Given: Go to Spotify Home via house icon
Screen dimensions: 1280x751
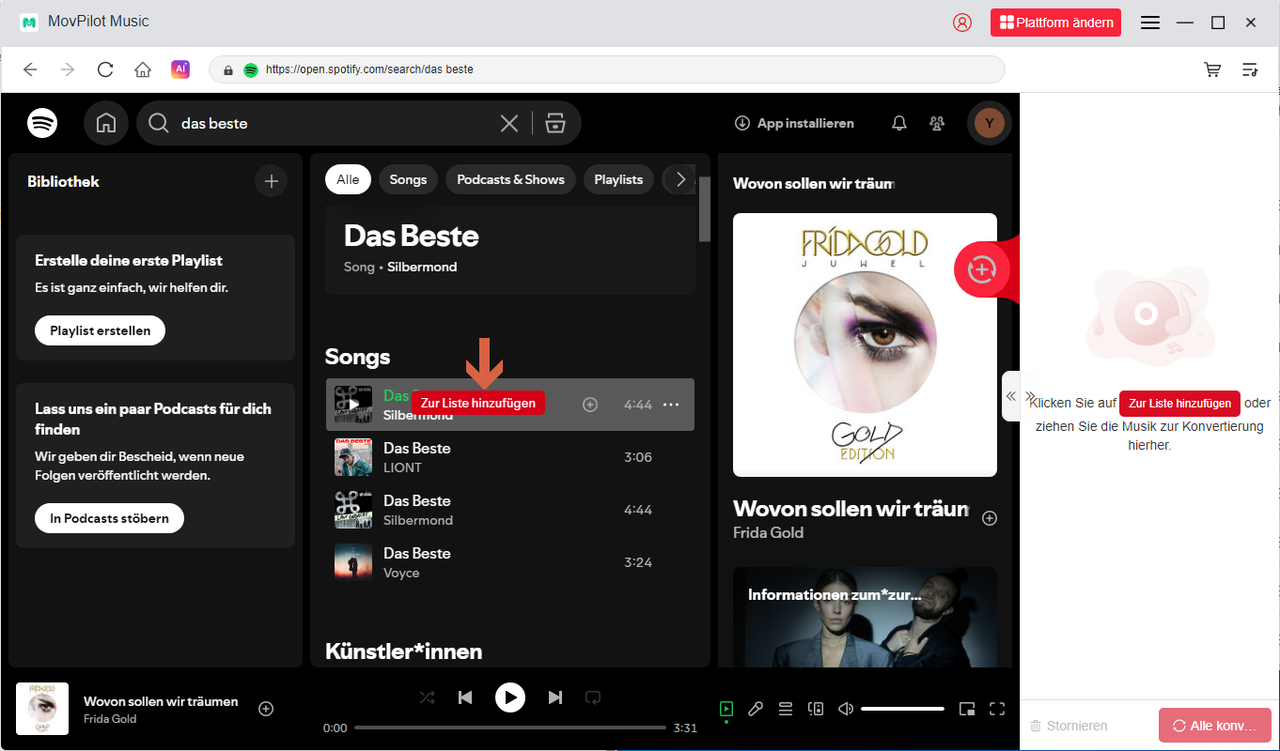Looking at the screenshot, I should tap(106, 123).
